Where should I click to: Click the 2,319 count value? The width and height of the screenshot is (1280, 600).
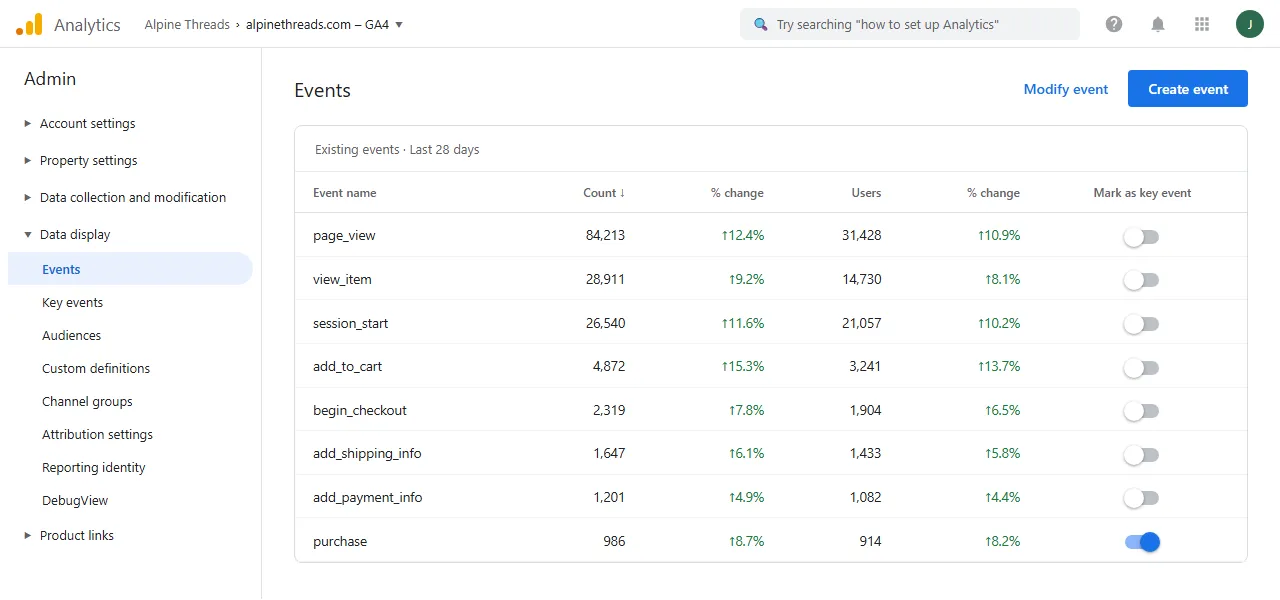pos(609,410)
